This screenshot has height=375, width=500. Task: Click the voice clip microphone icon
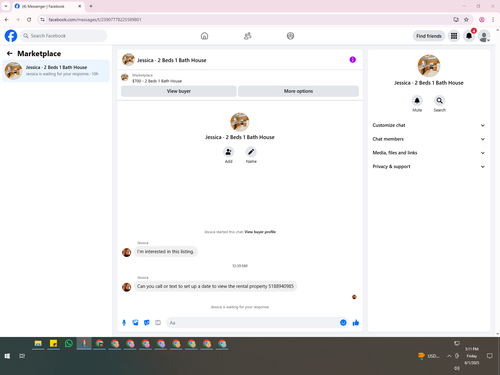click(124, 323)
